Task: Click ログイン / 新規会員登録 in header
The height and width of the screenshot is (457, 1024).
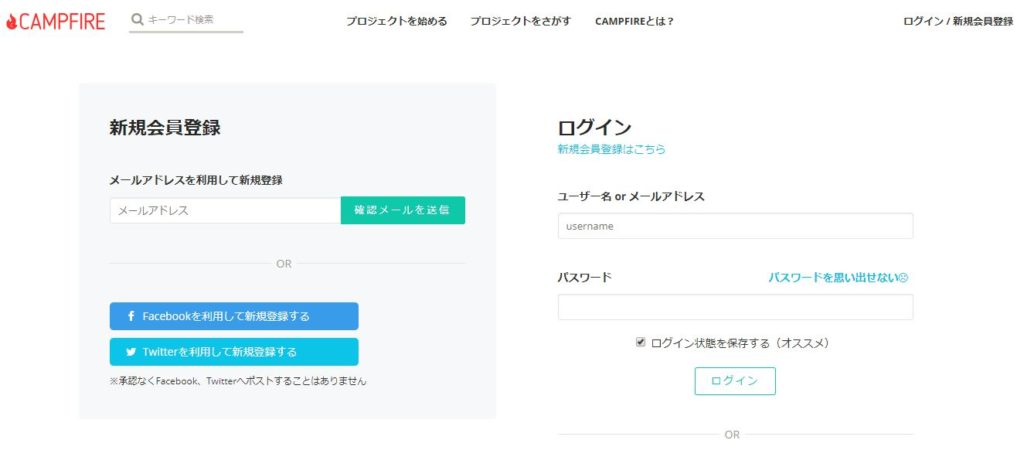Action: tap(958, 21)
